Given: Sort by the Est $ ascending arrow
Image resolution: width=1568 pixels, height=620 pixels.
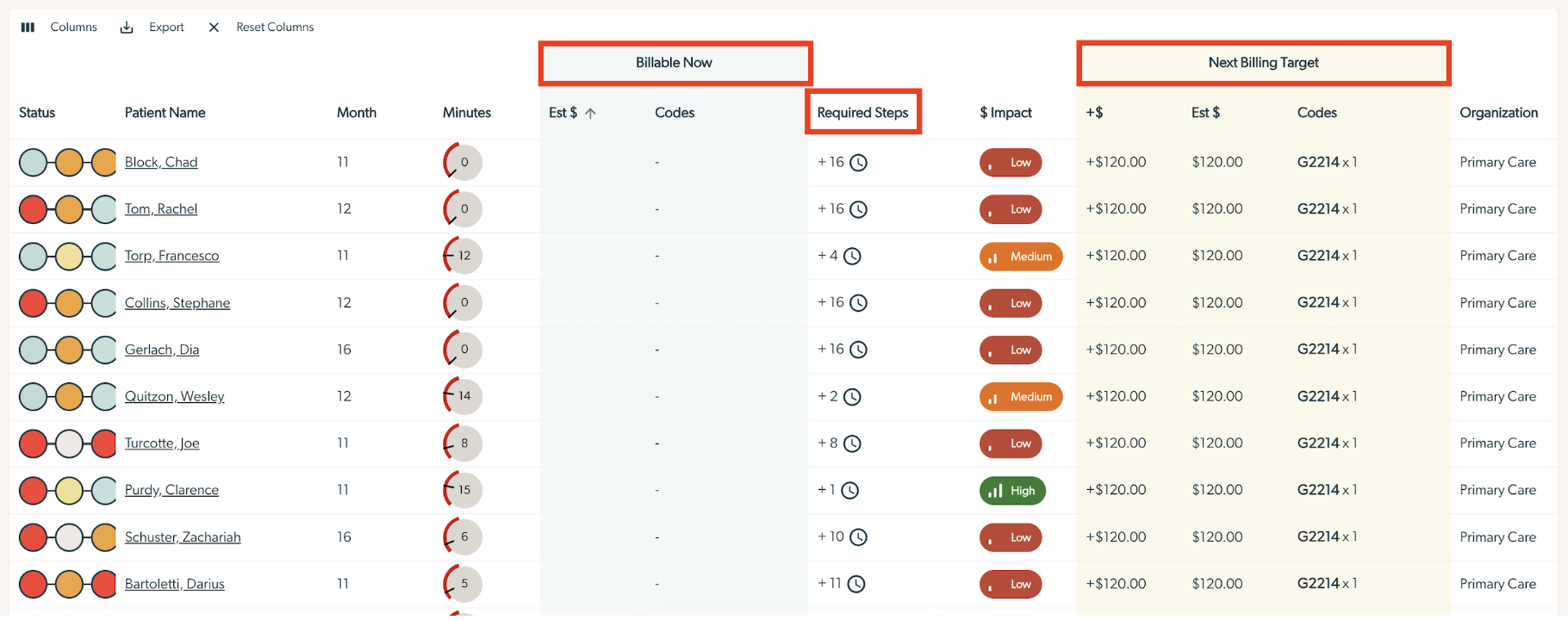Looking at the screenshot, I should pyautogui.click(x=590, y=113).
